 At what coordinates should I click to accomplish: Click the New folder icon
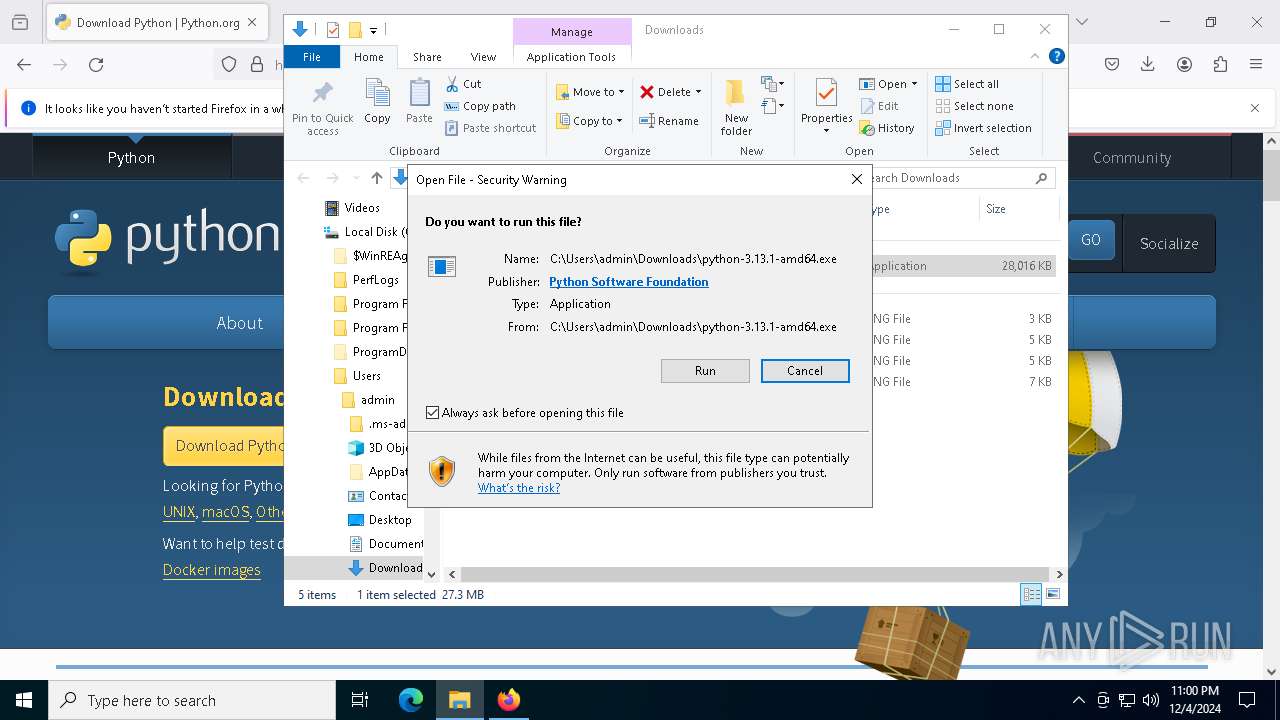[x=736, y=93]
